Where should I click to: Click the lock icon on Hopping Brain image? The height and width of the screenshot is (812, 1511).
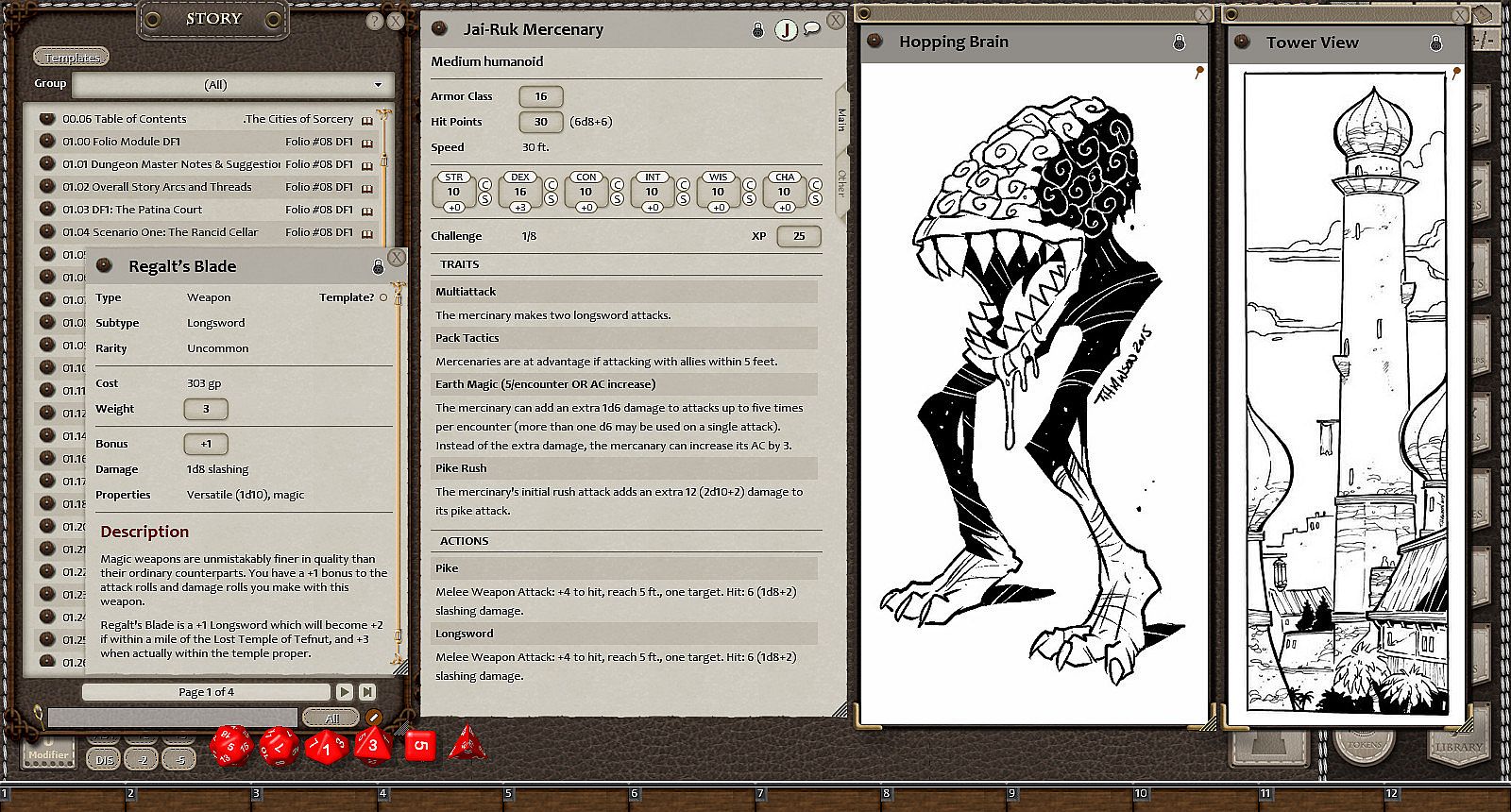point(1179,42)
